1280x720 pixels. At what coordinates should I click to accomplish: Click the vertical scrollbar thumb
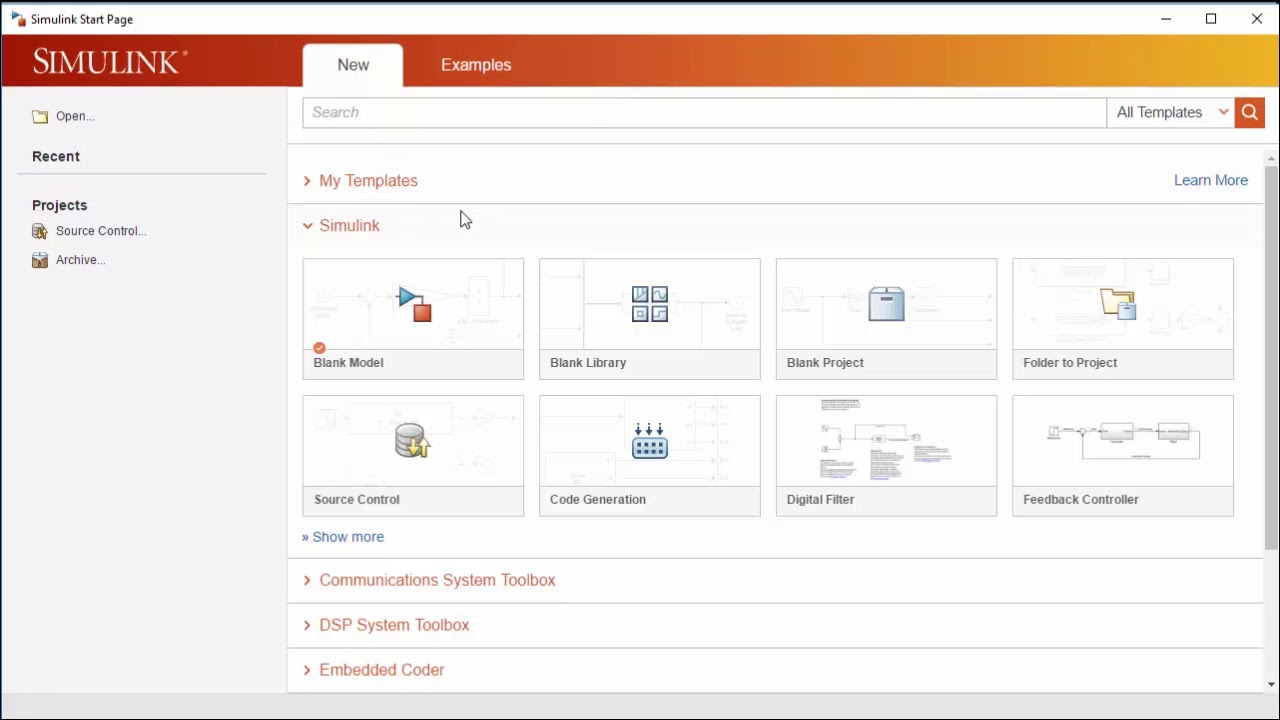click(1272, 358)
